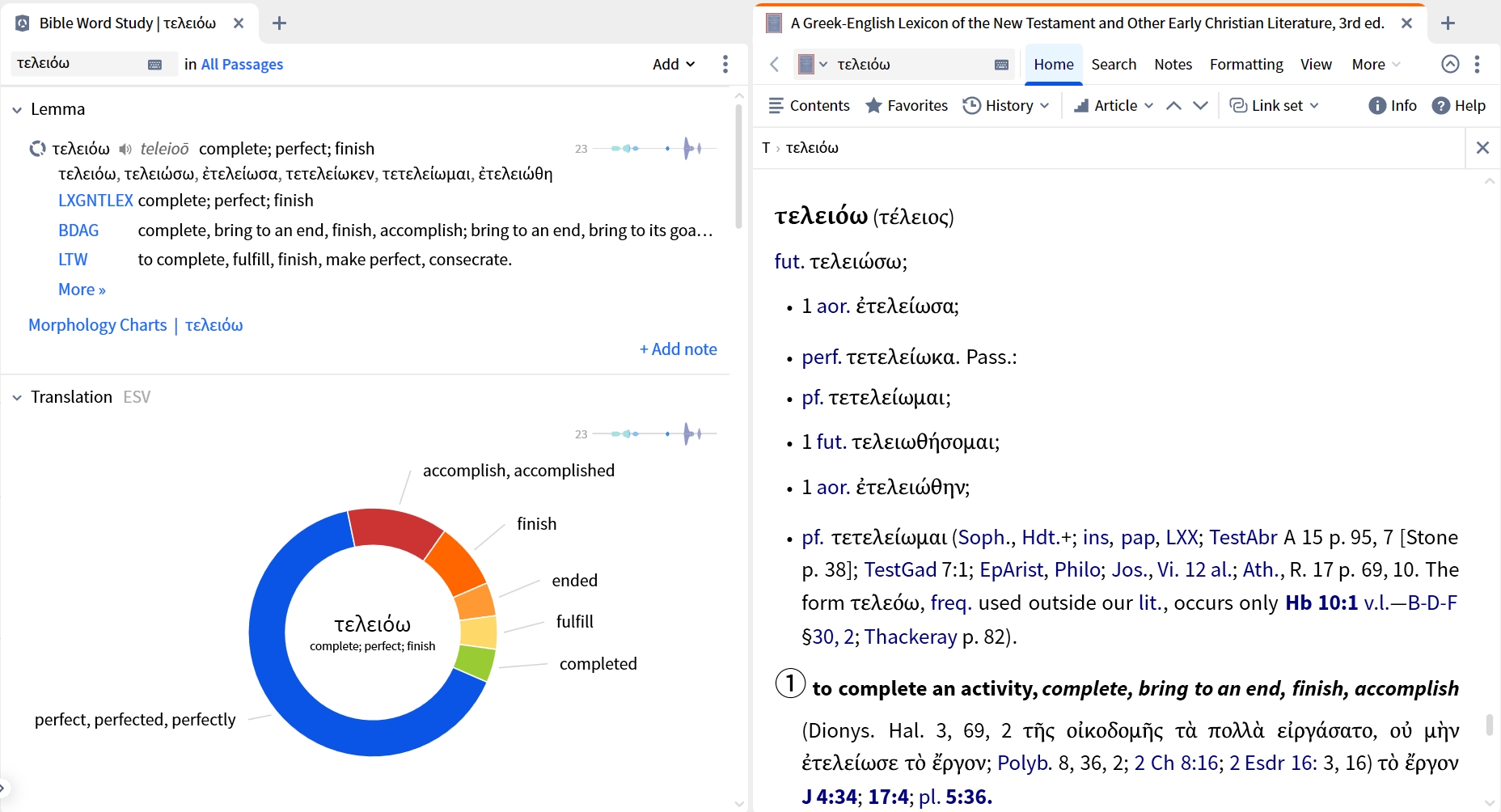1501x812 pixels.
Task: Open LXGNTLEX lexicon entry
Action: (x=95, y=201)
